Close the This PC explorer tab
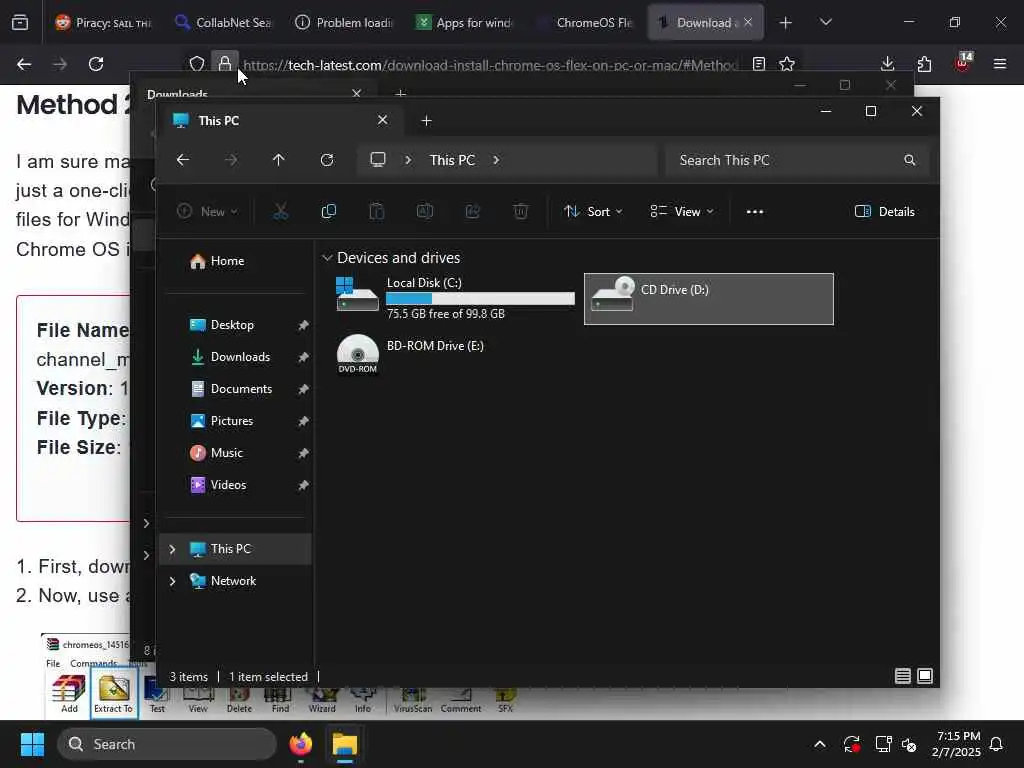 tap(383, 120)
